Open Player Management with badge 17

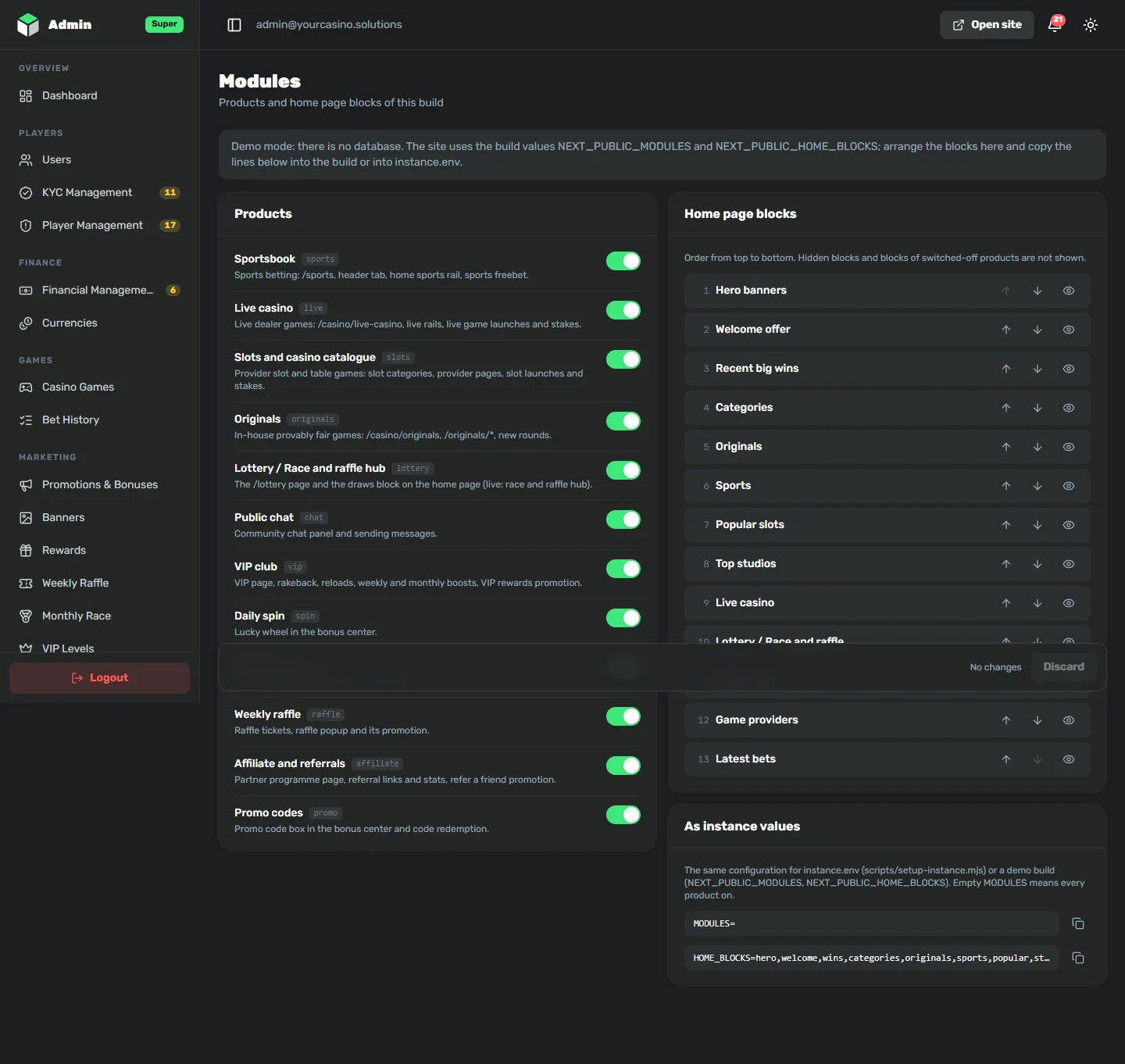[99, 225]
